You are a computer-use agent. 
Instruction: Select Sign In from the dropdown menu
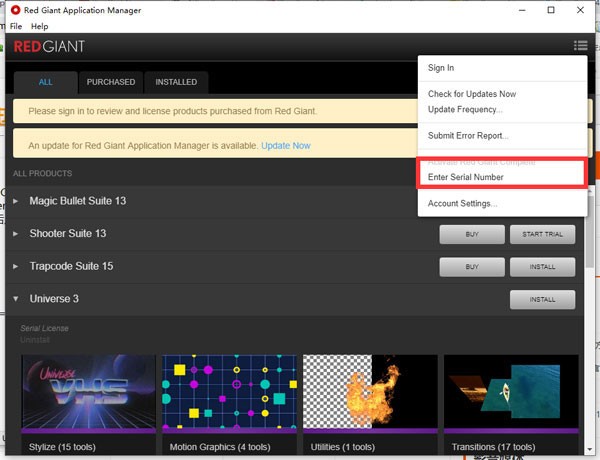click(x=441, y=68)
